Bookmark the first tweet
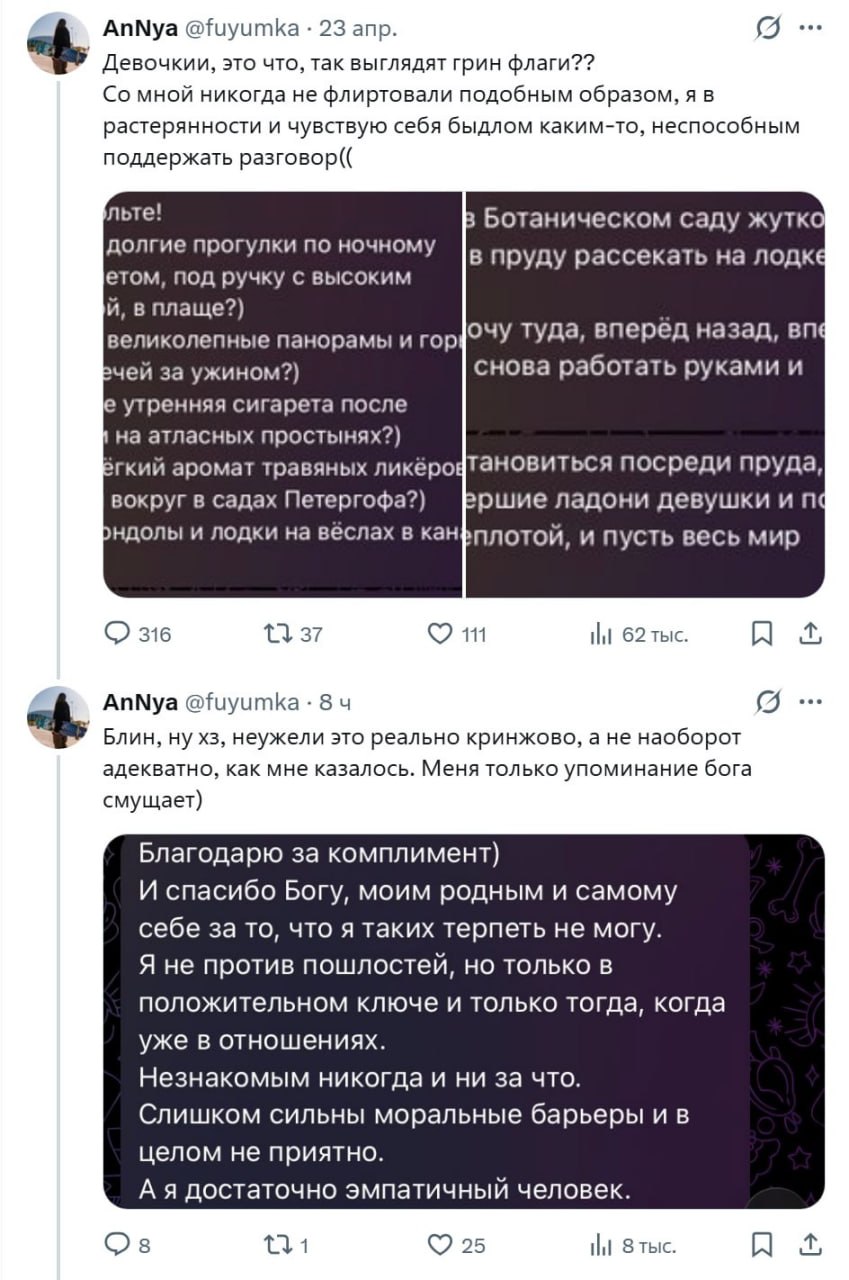 coord(761,634)
